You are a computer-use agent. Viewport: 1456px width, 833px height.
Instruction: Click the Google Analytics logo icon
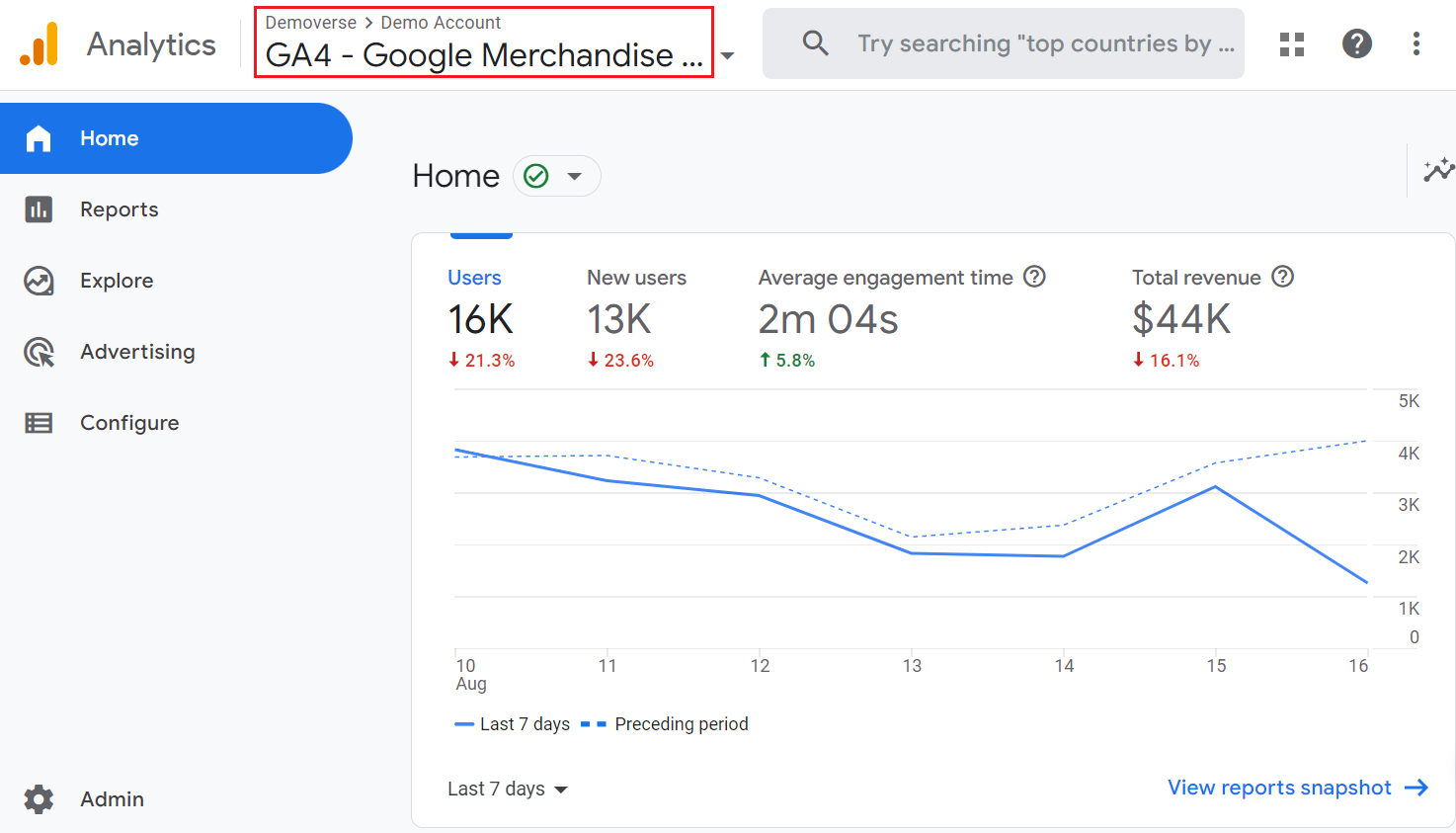40,44
